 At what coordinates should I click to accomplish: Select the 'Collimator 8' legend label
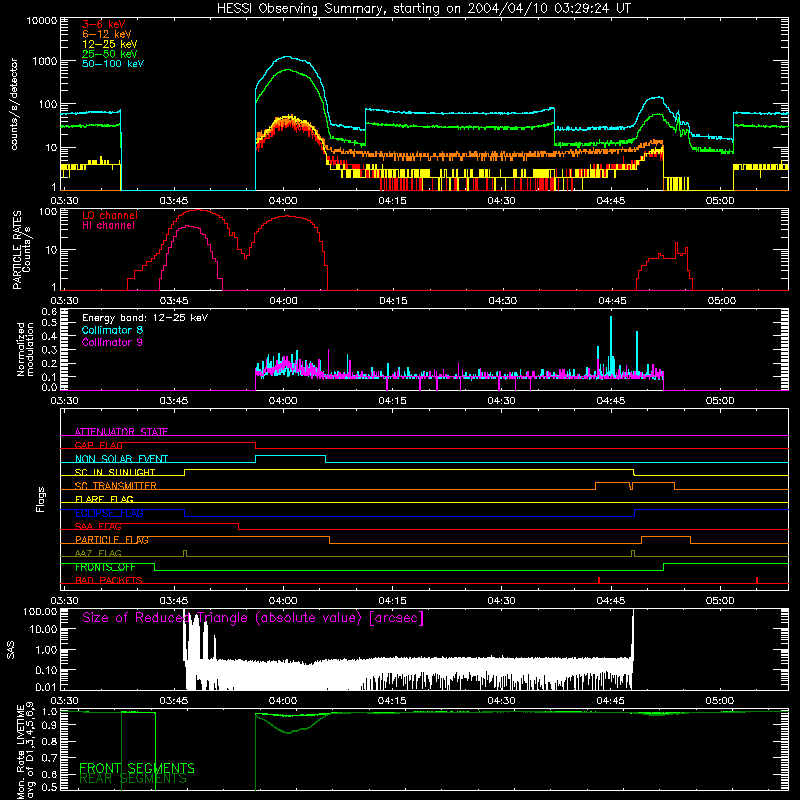pyautogui.click(x=112, y=330)
